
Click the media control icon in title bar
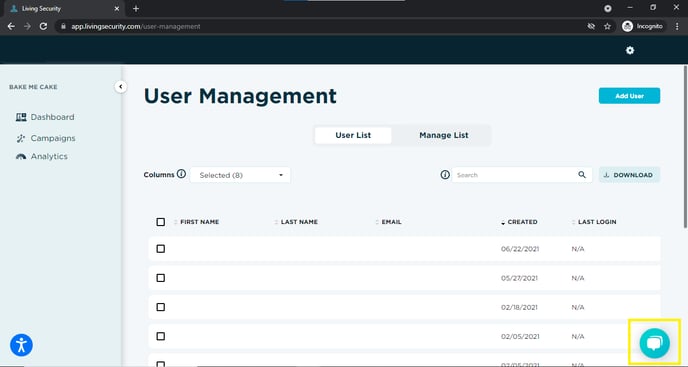[x=608, y=8]
